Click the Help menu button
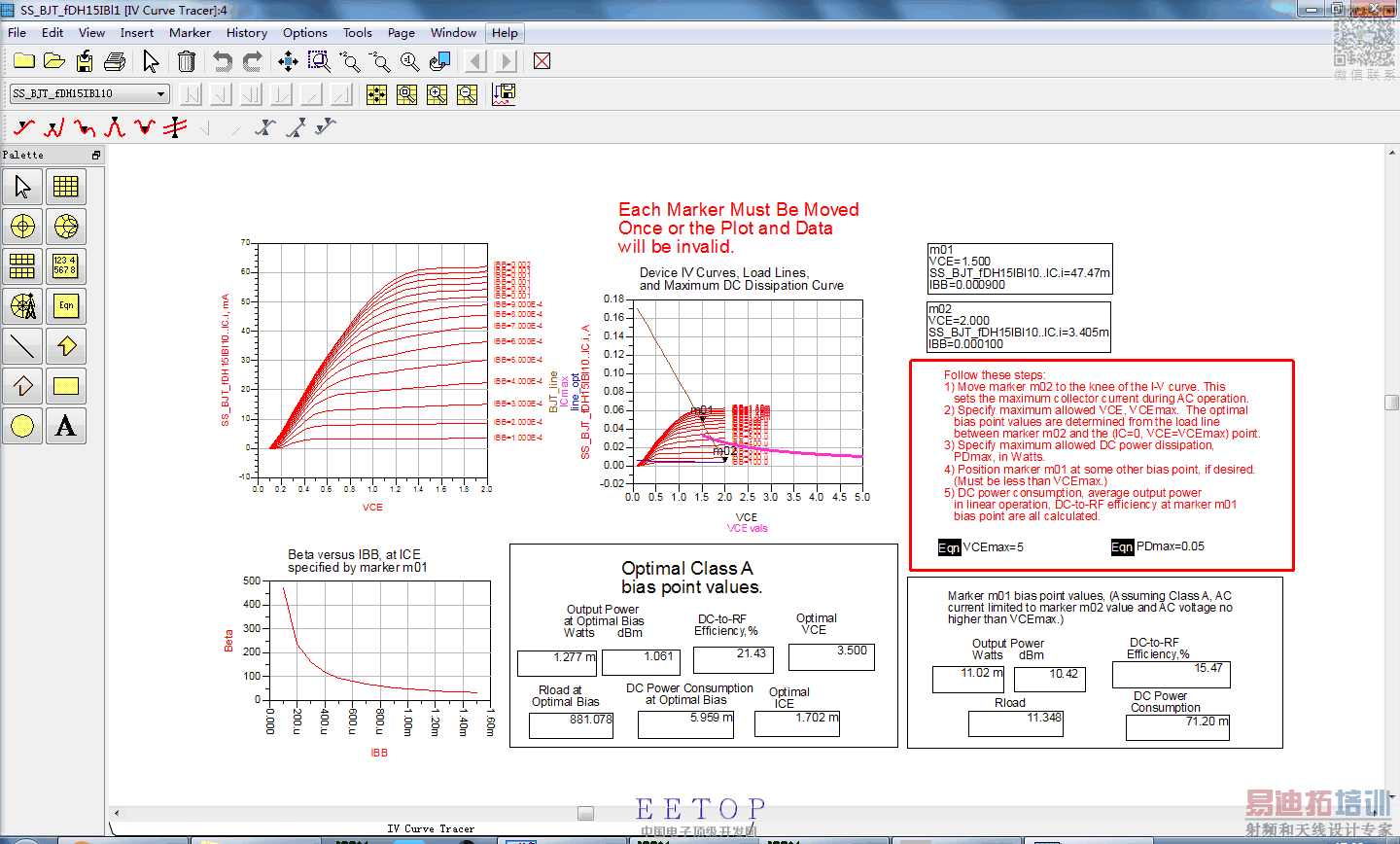The width and height of the screenshot is (1400, 844). point(505,32)
